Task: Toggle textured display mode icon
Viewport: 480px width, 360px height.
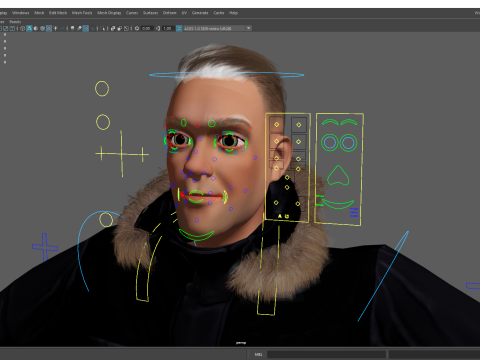Action: [x=49, y=28]
